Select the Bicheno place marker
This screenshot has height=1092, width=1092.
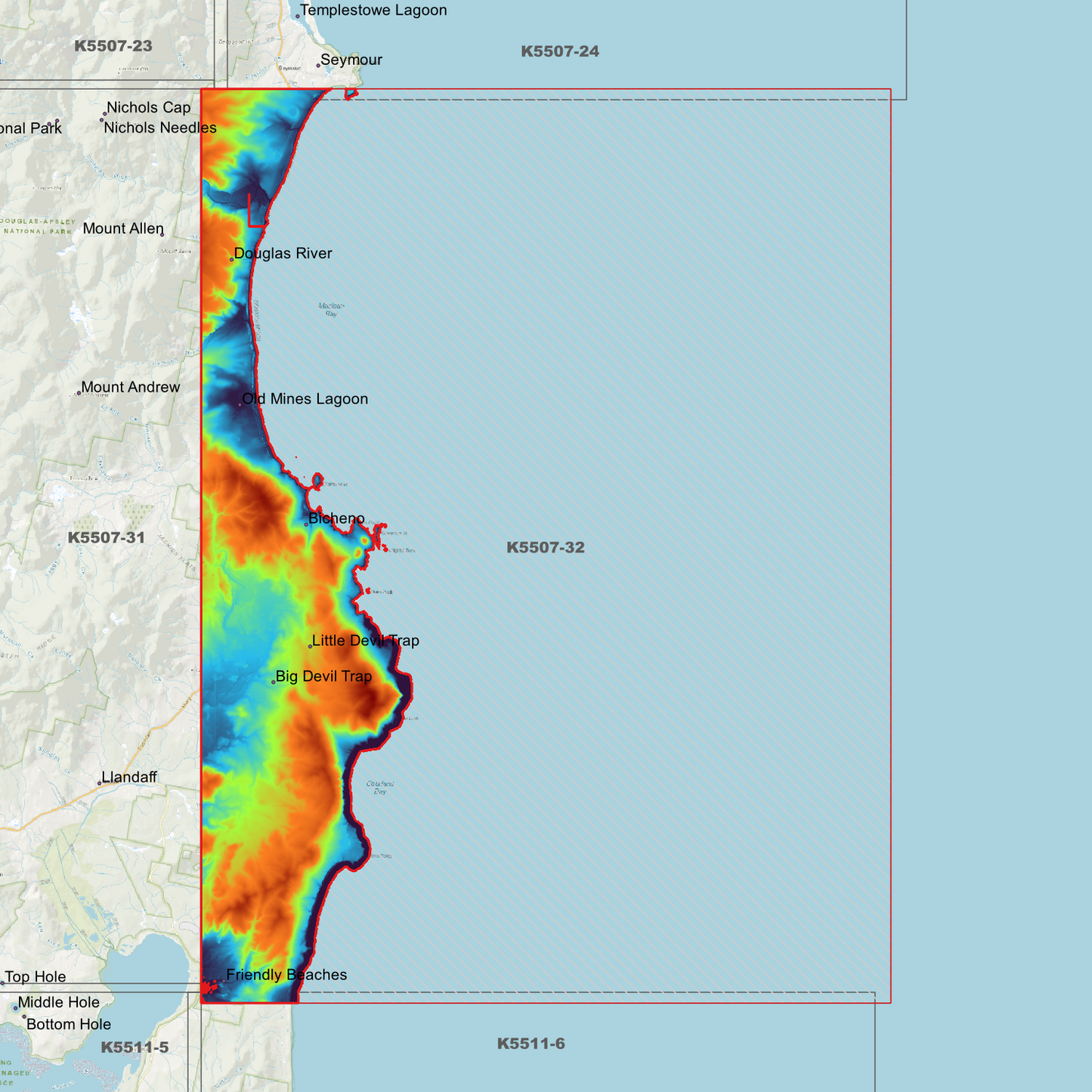[x=306, y=524]
